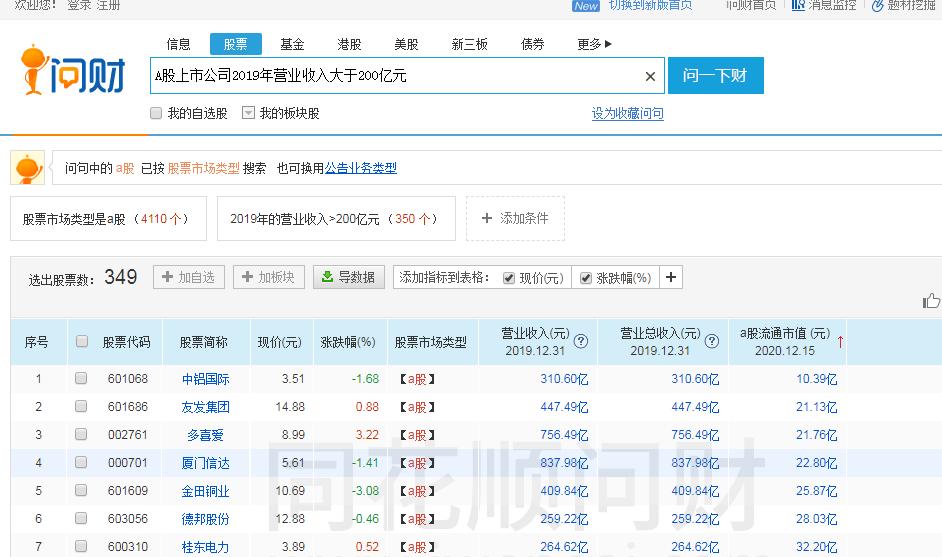Open stock 多喜爱
The width and height of the screenshot is (942, 557).
(205, 435)
